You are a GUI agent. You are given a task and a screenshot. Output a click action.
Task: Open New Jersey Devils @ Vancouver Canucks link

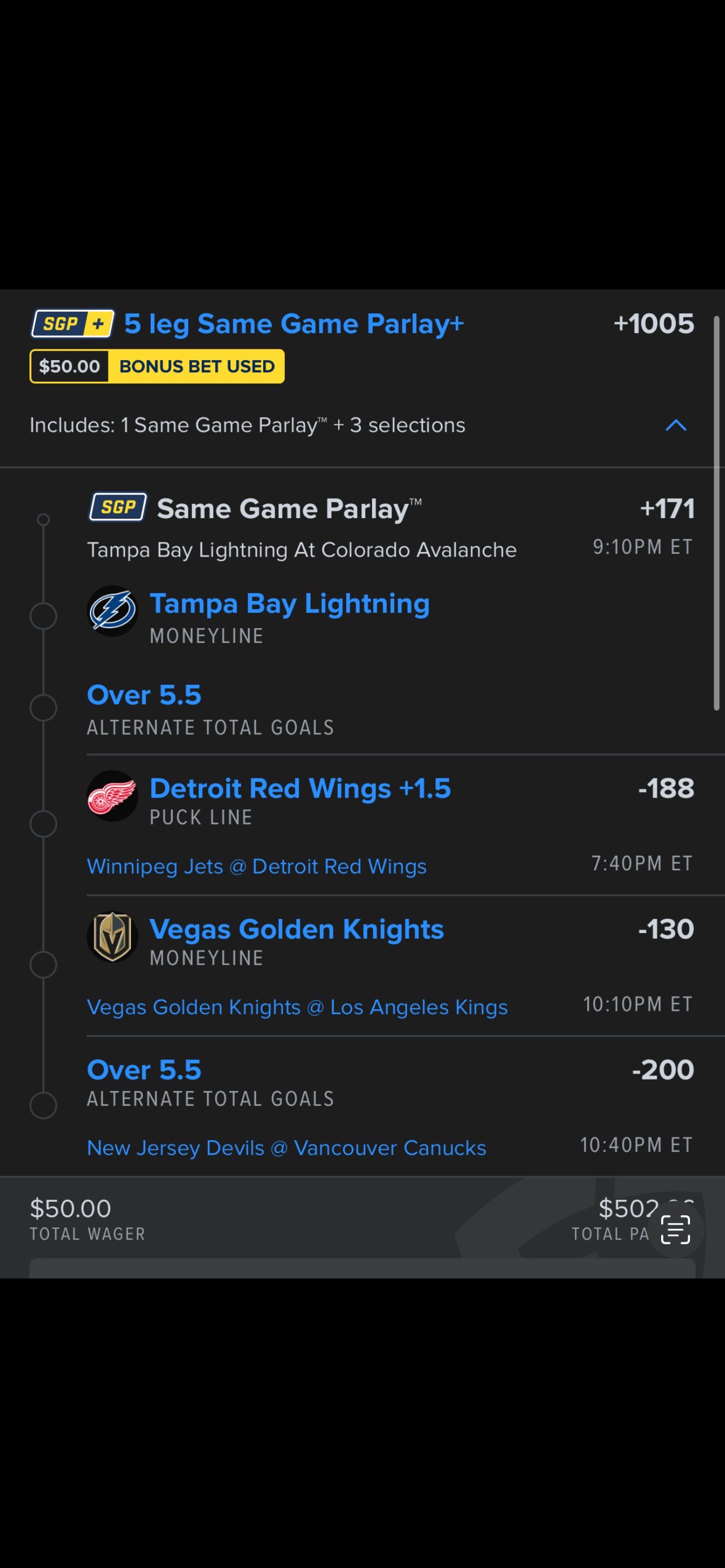pos(286,1147)
